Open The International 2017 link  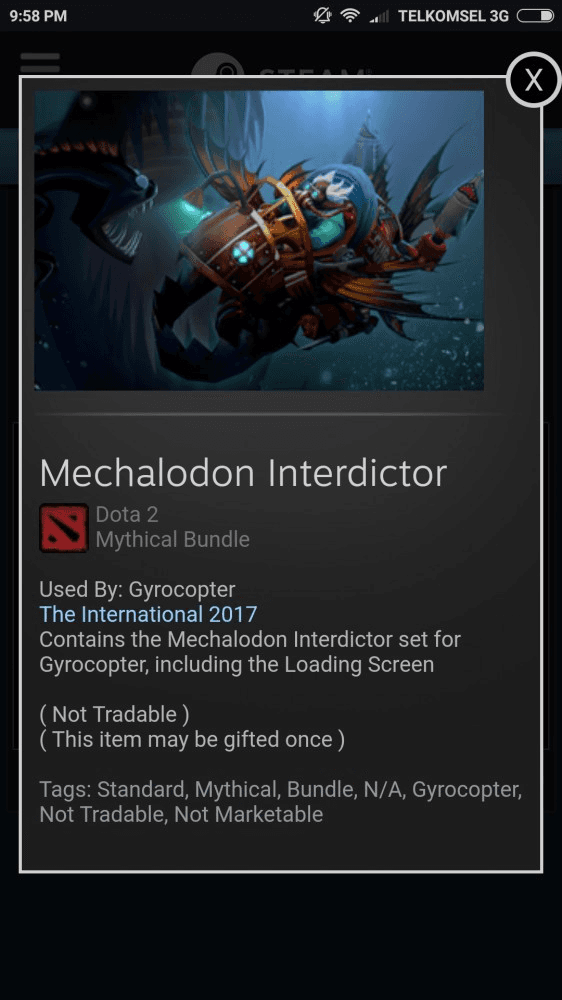tap(148, 614)
